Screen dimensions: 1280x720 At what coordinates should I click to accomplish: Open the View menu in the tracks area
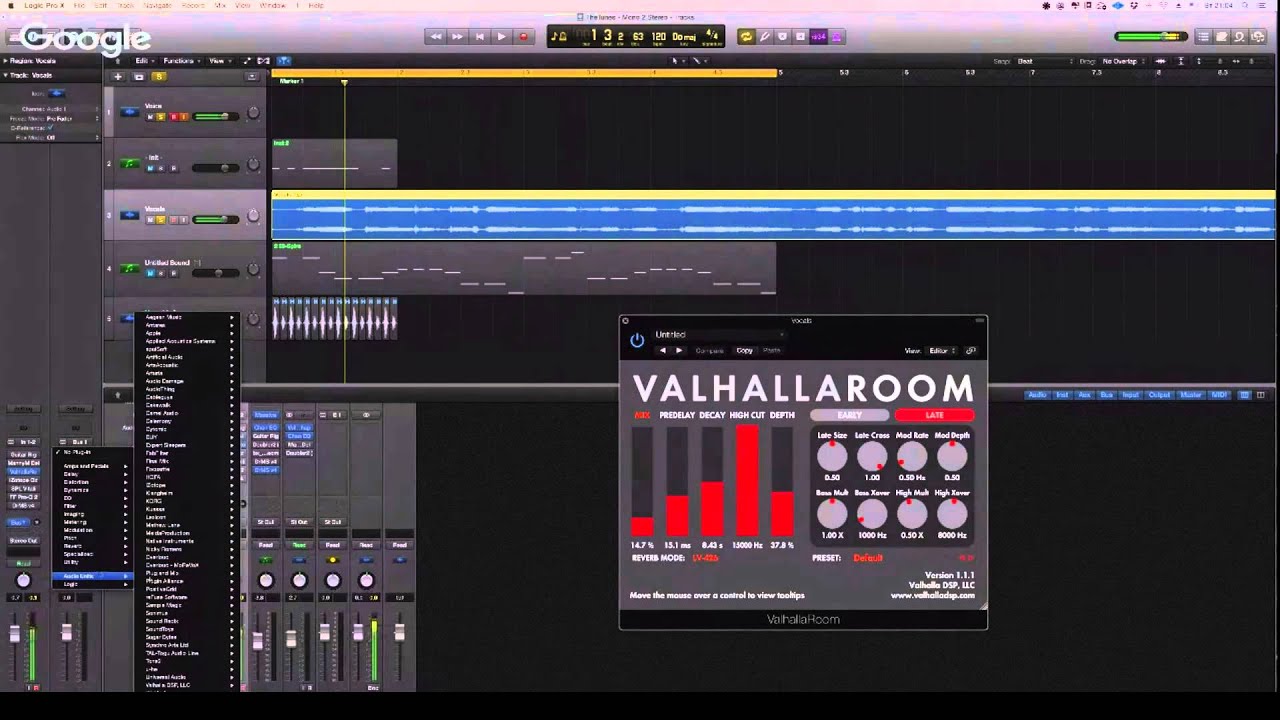(x=218, y=61)
